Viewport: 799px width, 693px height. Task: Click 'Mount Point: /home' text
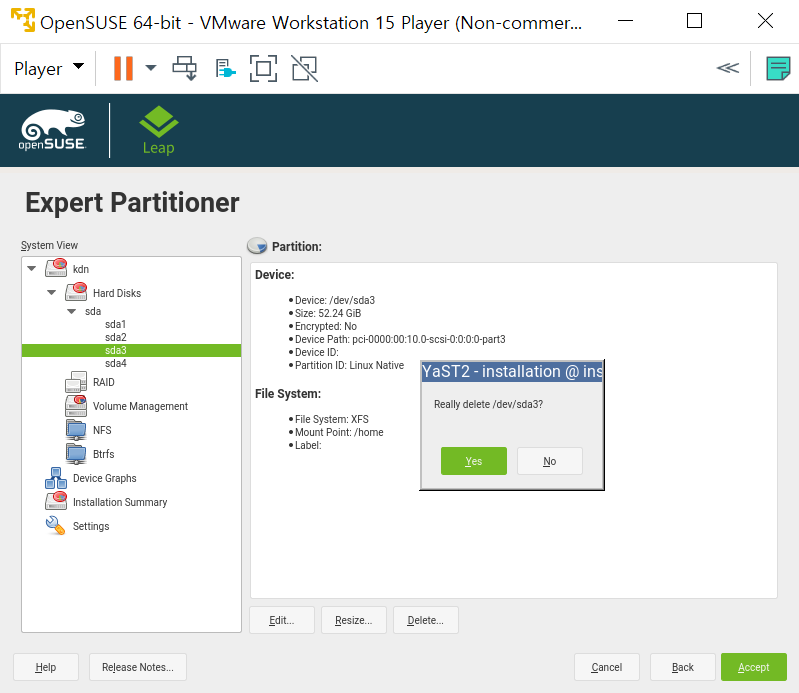(x=339, y=432)
